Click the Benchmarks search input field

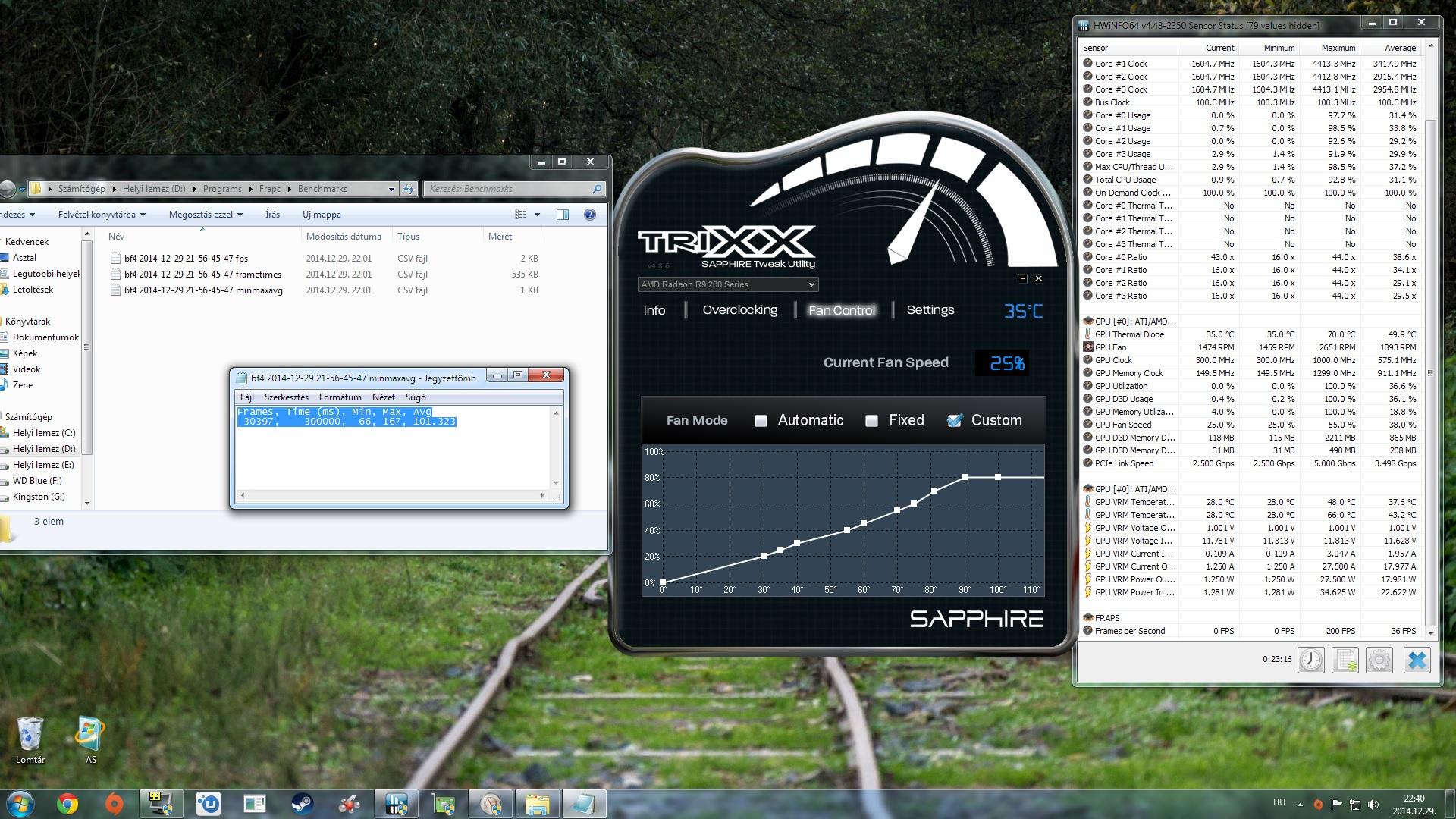click(508, 189)
